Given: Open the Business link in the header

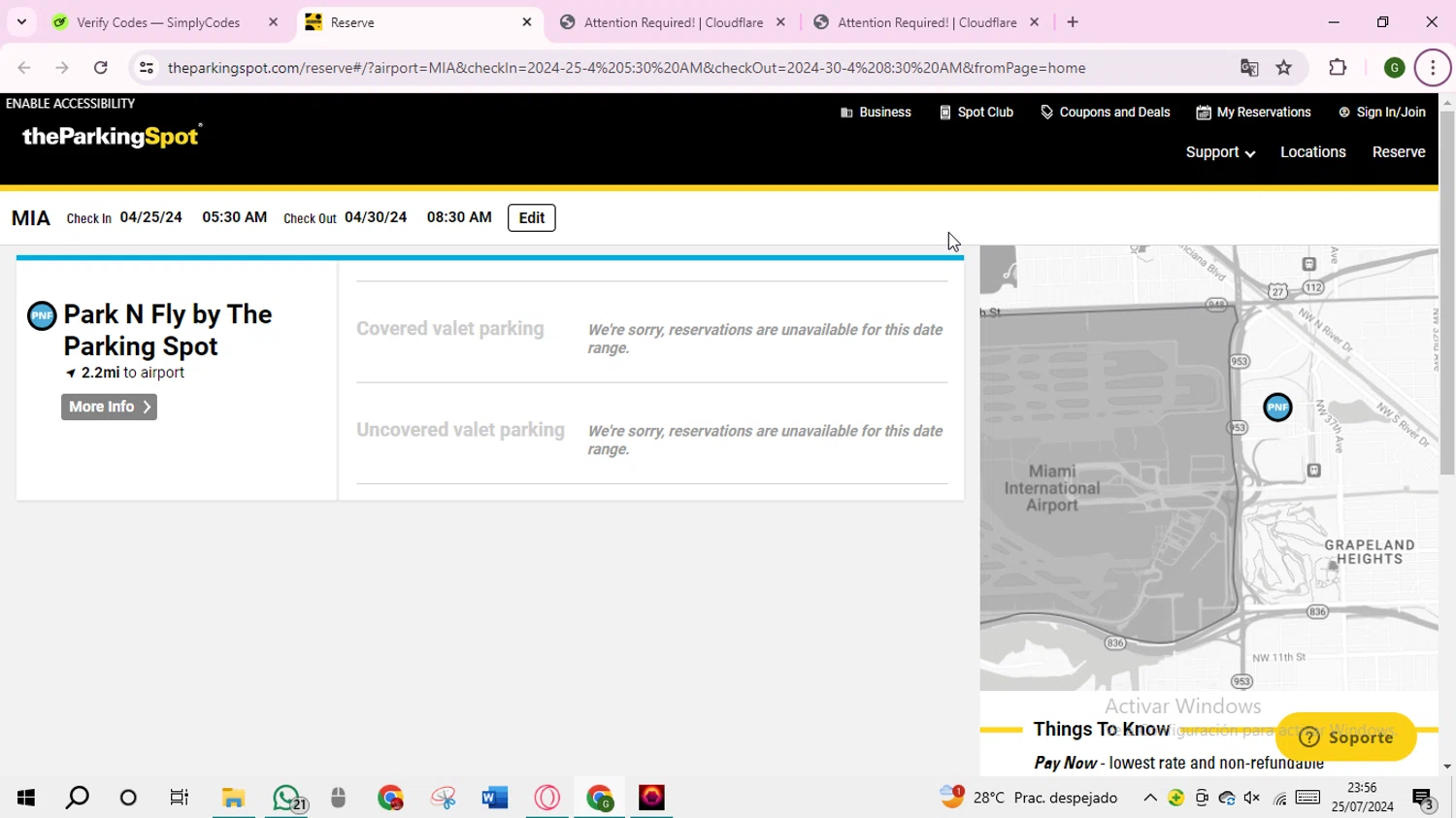Looking at the screenshot, I should [x=876, y=113].
